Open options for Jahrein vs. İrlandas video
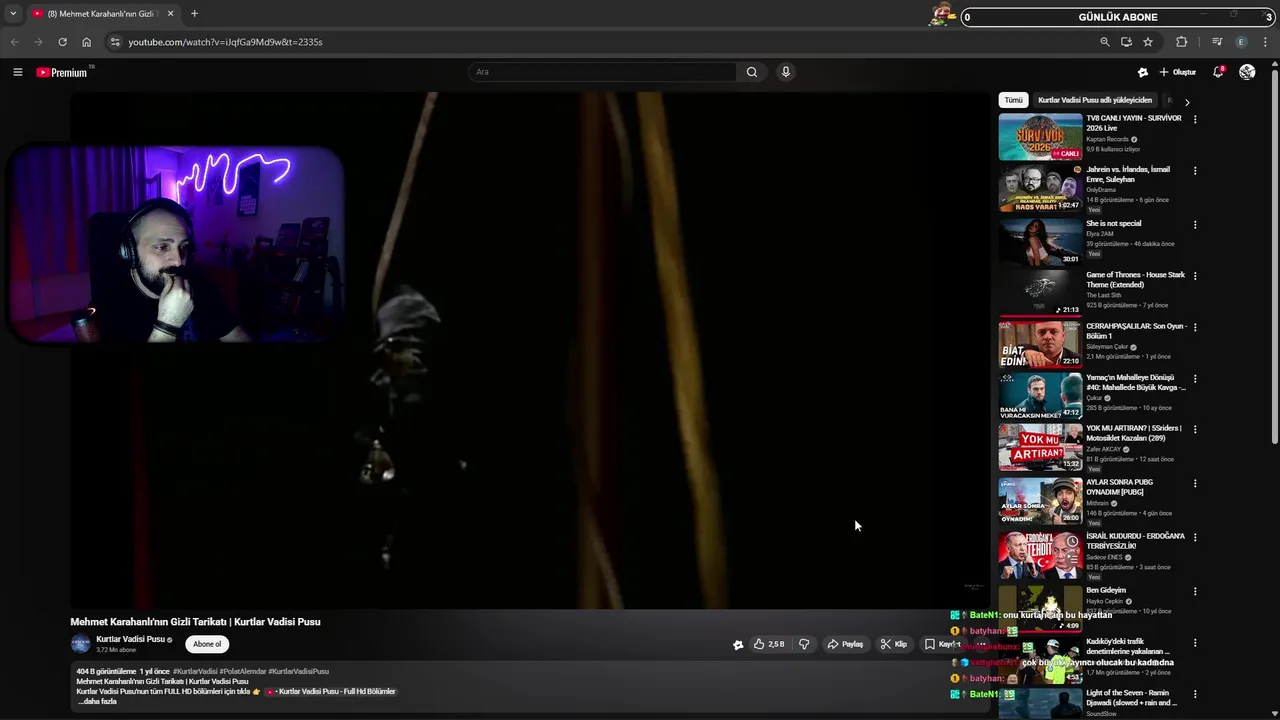This screenshot has height=720, width=1280. point(1195,170)
